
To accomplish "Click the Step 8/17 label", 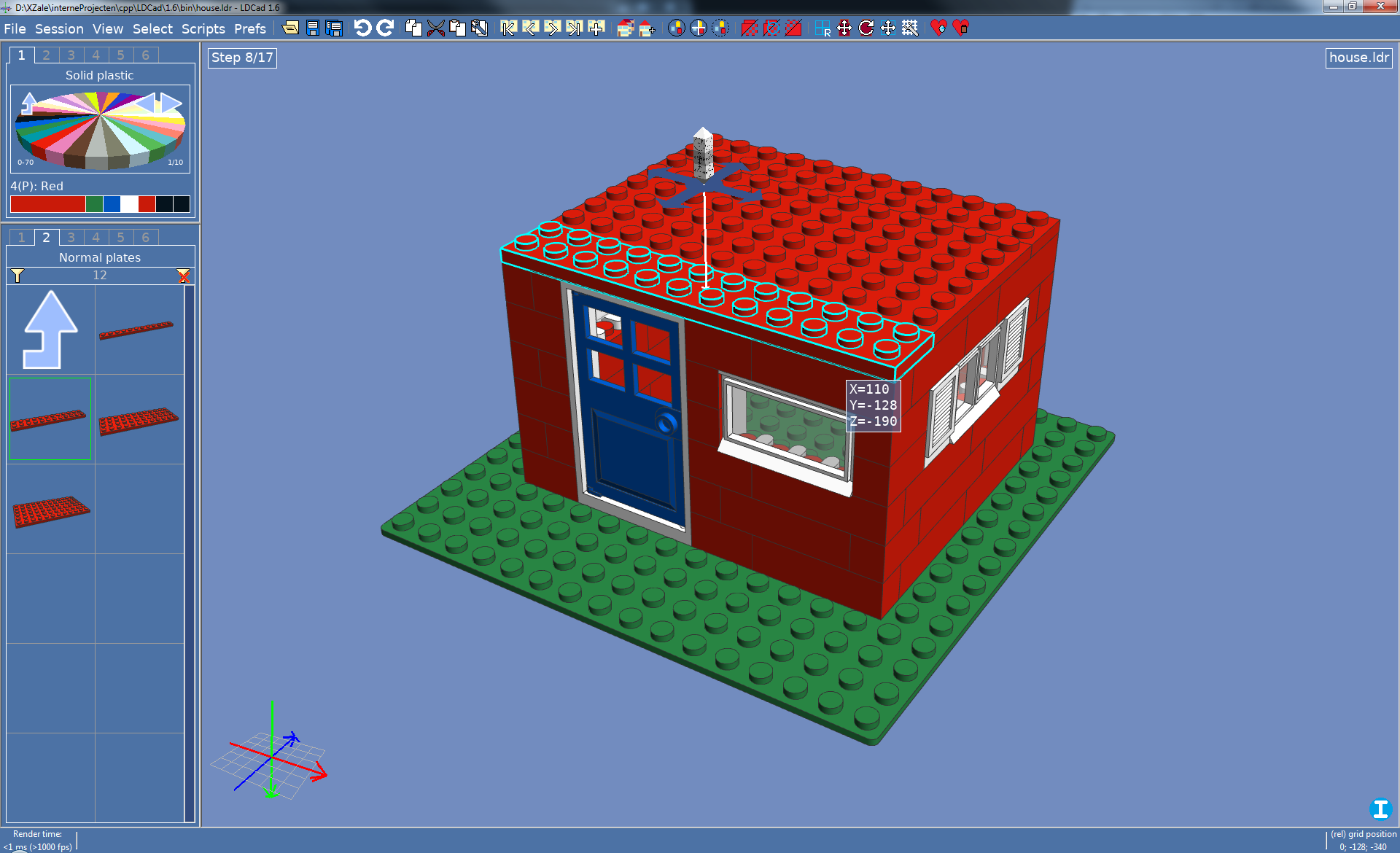I will coord(242,58).
